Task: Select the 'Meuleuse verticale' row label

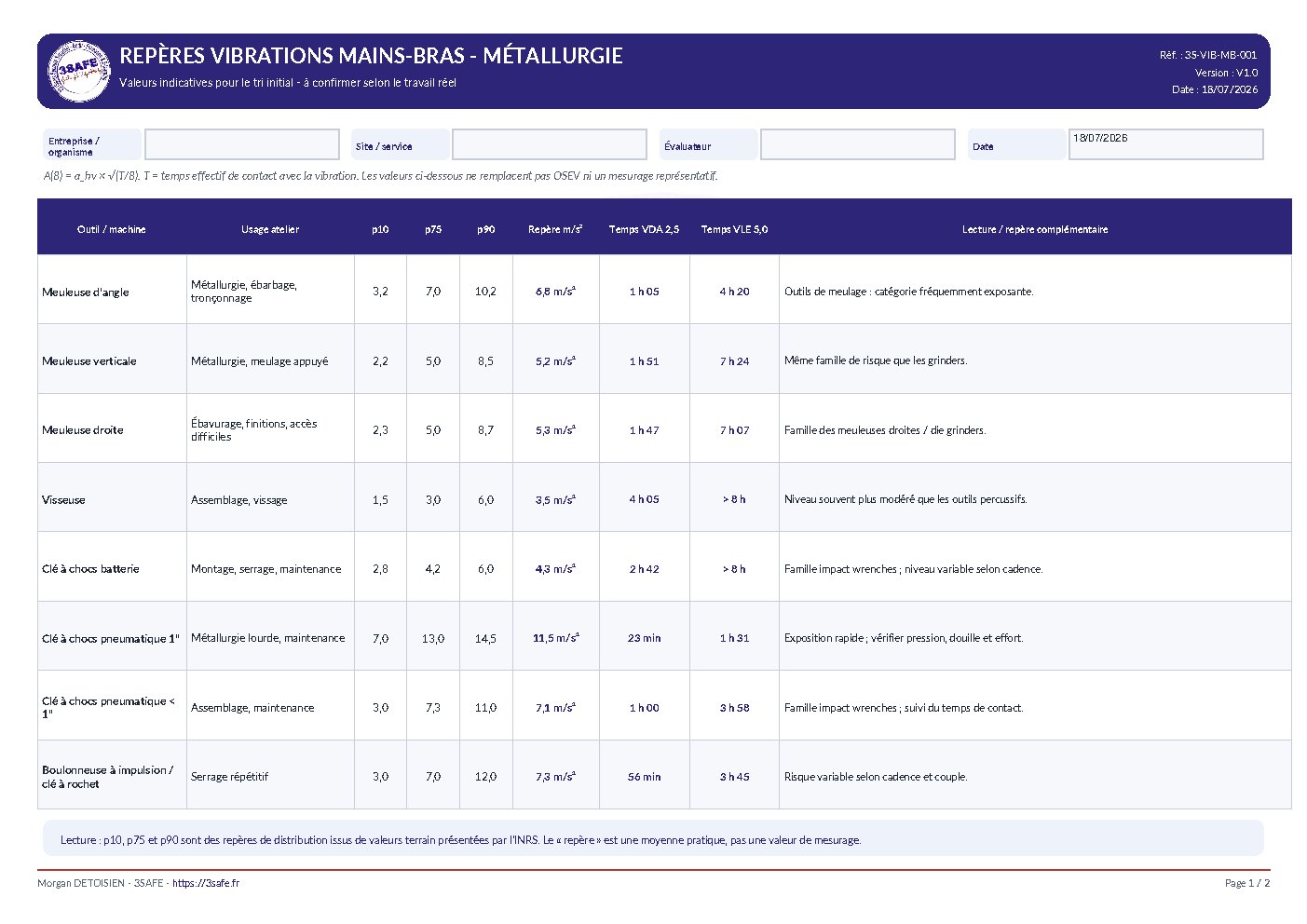Action: [x=89, y=360]
